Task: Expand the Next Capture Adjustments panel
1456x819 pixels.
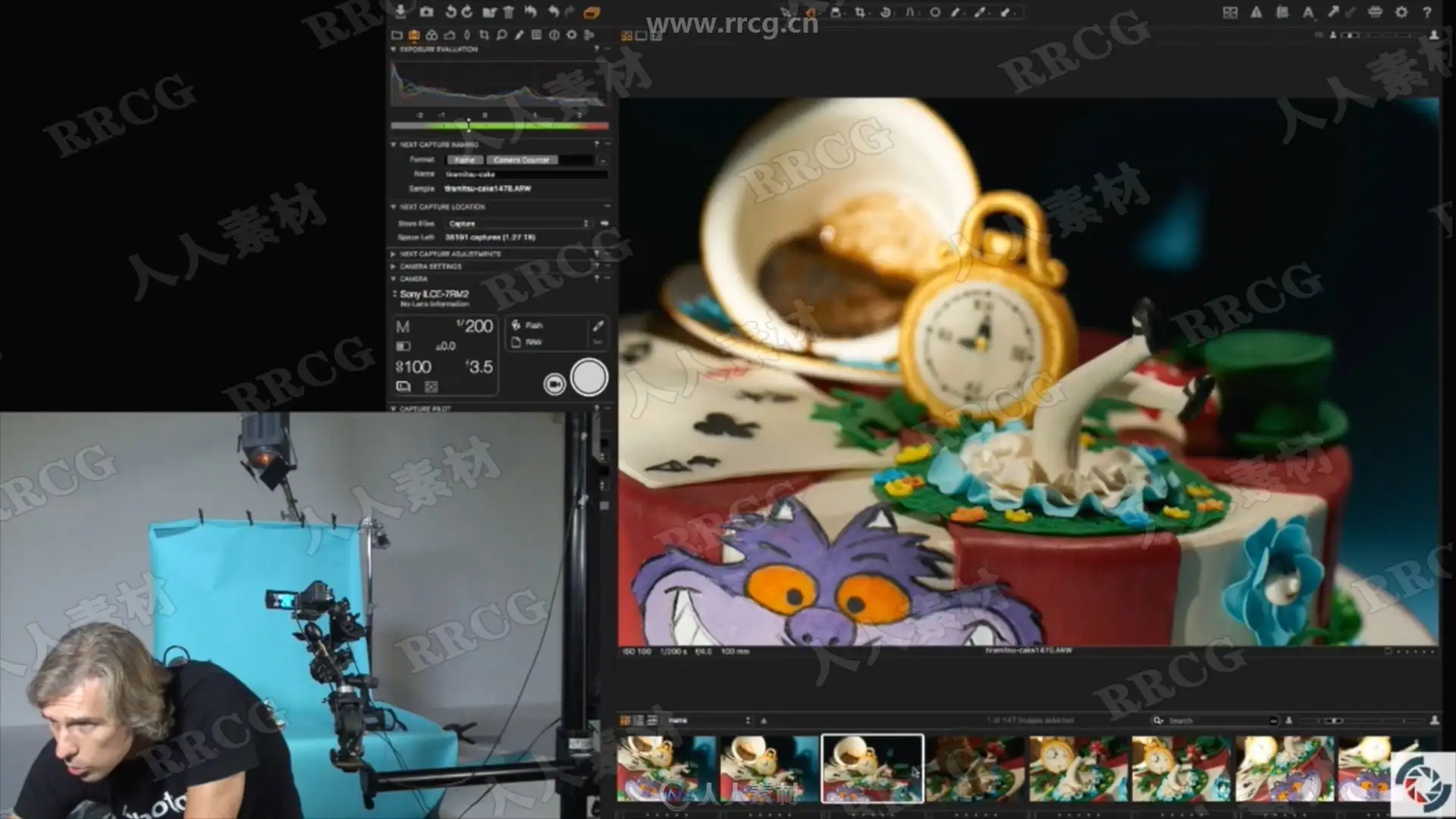Action: click(x=450, y=254)
